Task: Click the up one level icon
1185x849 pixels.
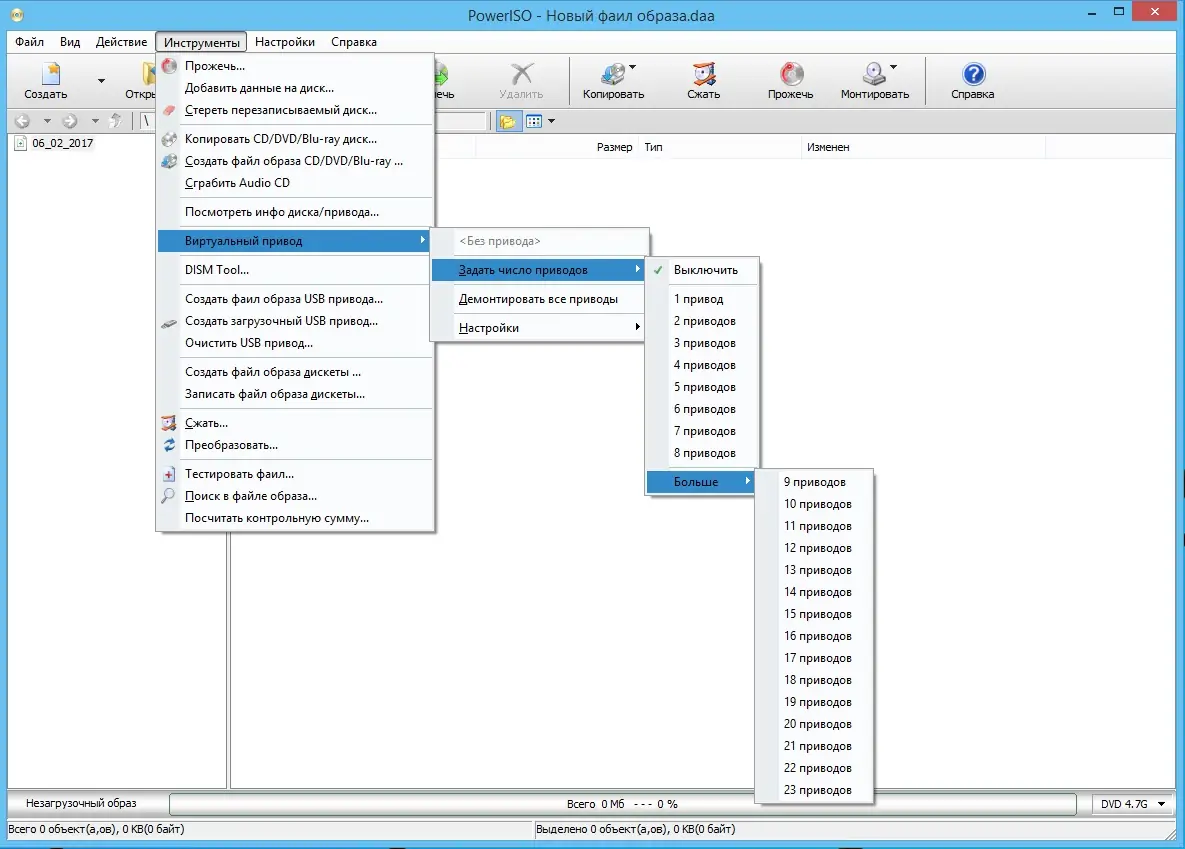Action: pyautogui.click(x=116, y=121)
